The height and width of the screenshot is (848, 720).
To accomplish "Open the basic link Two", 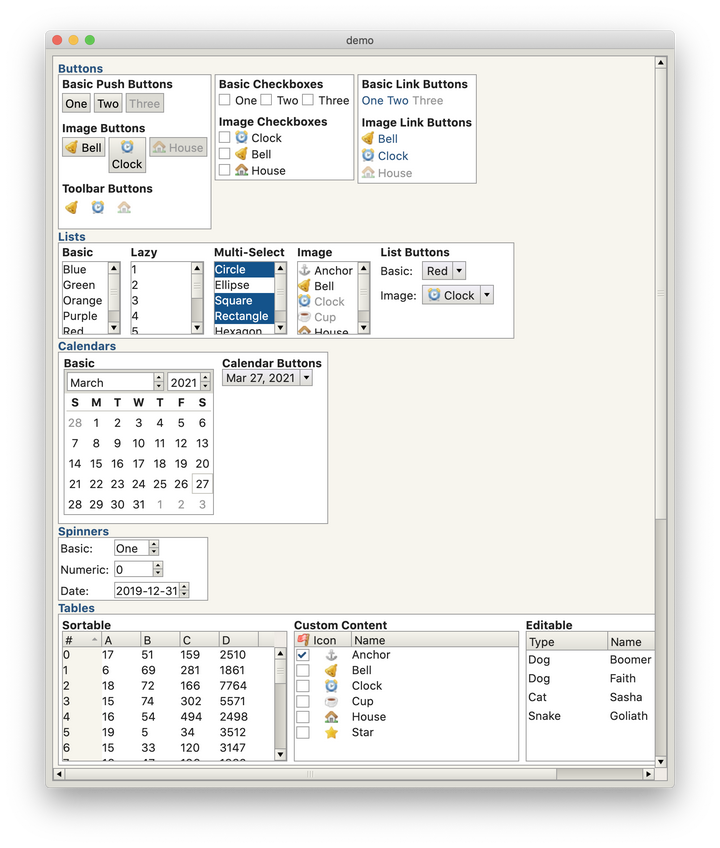I will point(398,101).
